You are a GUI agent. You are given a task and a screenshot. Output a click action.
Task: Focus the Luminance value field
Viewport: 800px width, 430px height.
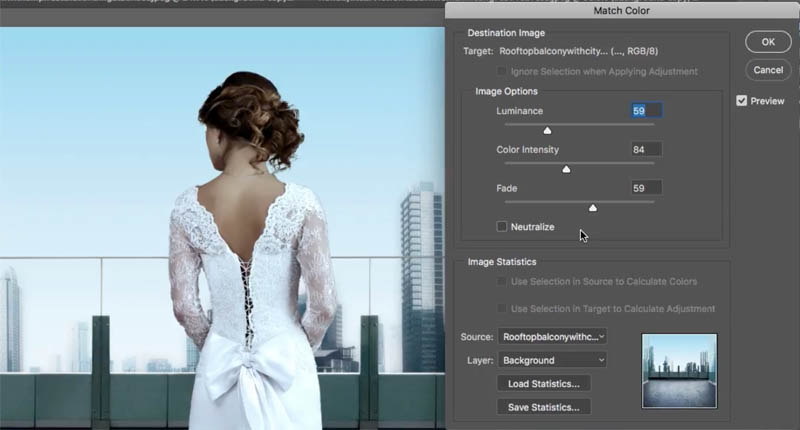(646, 111)
